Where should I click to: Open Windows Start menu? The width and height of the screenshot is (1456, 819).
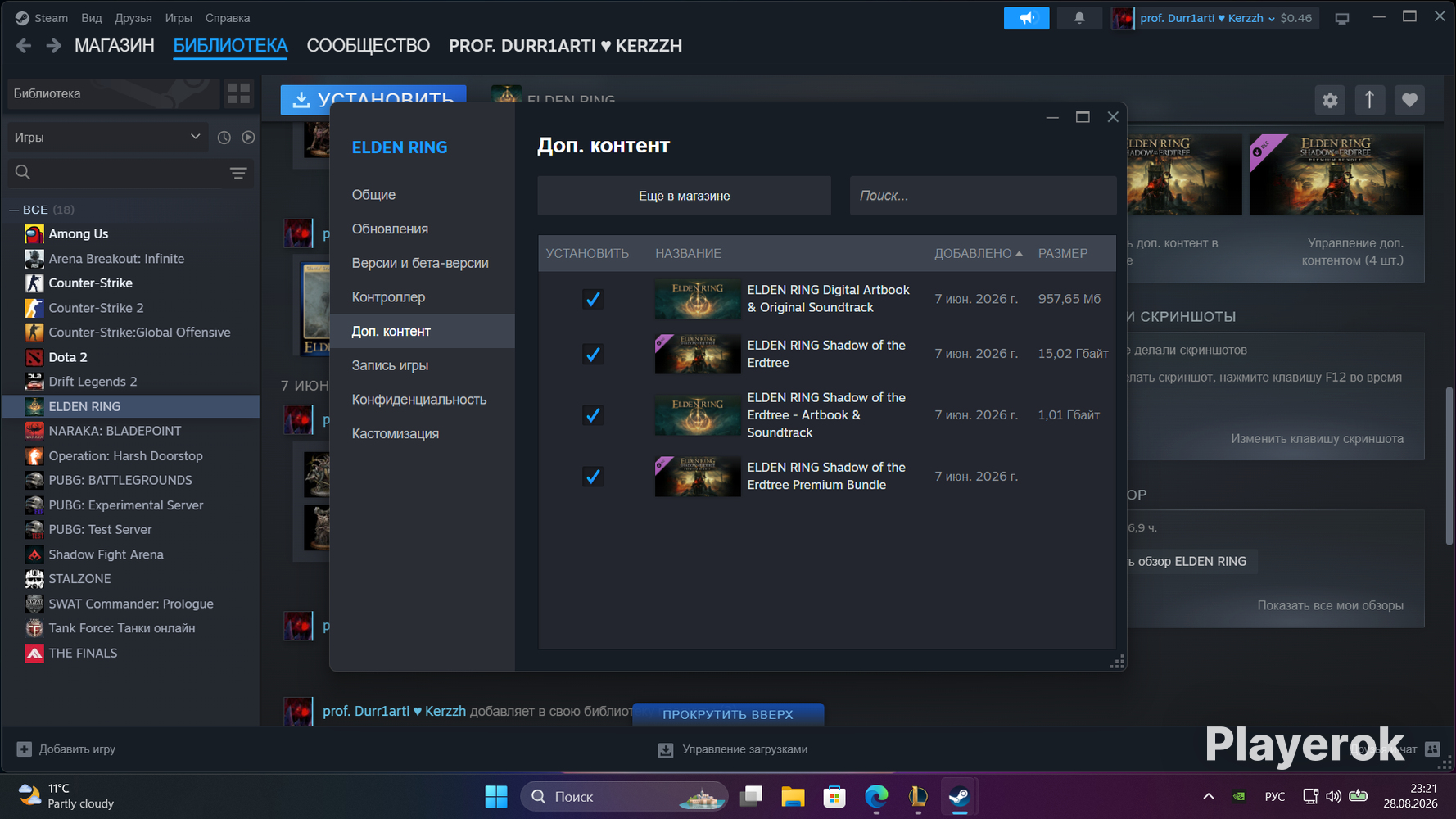[x=496, y=796]
